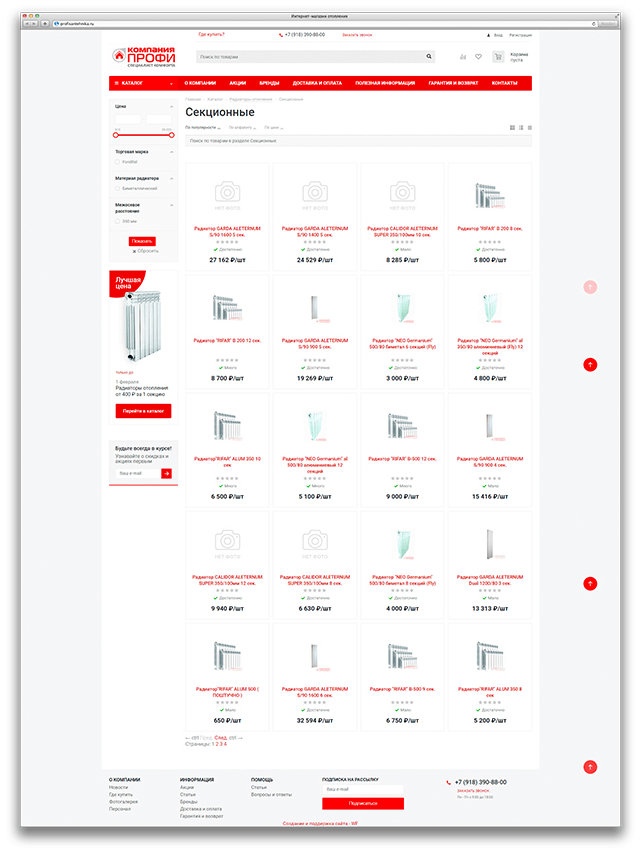Click the Лучшая цена radiator promo image
The width and height of the screenshot is (642, 852).
pos(142,326)
